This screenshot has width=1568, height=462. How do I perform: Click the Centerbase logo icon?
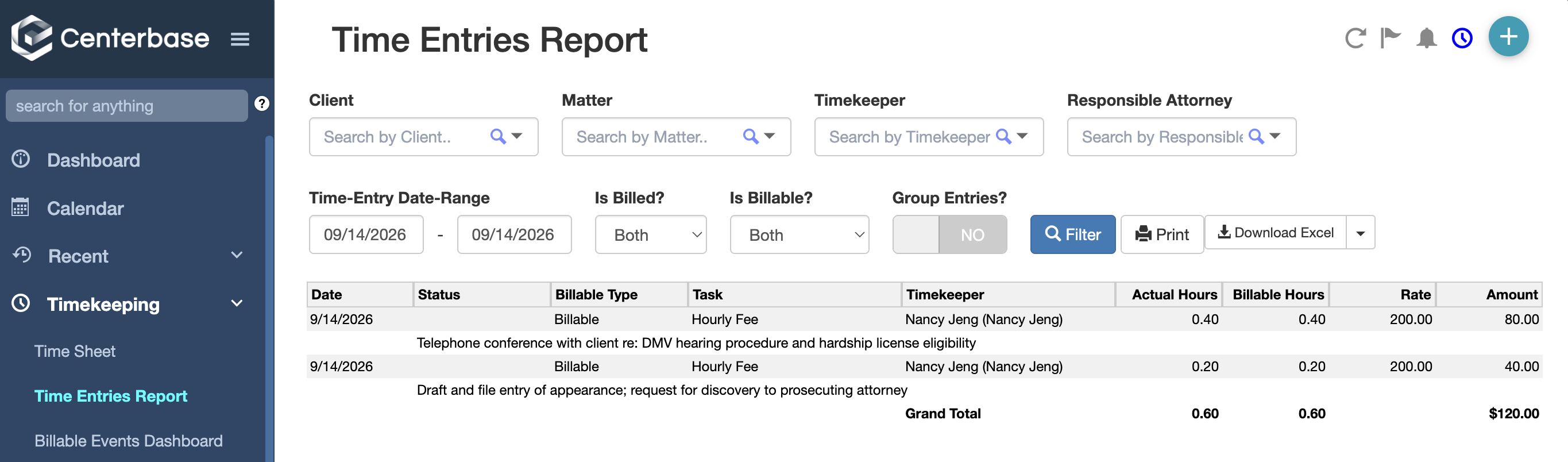32,38
